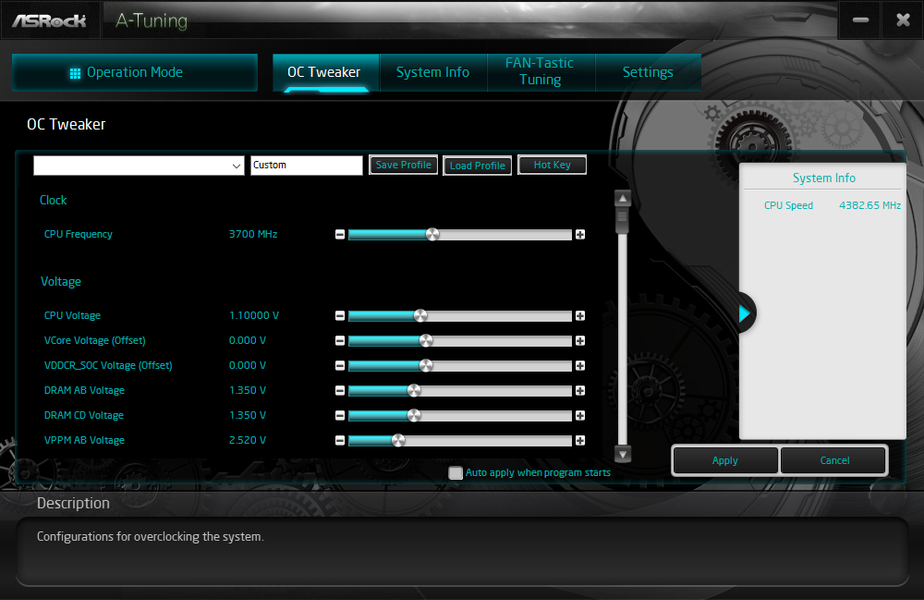Click the CPU Frequency slider track
The image size is (924, 600).
tap(460, 235)
